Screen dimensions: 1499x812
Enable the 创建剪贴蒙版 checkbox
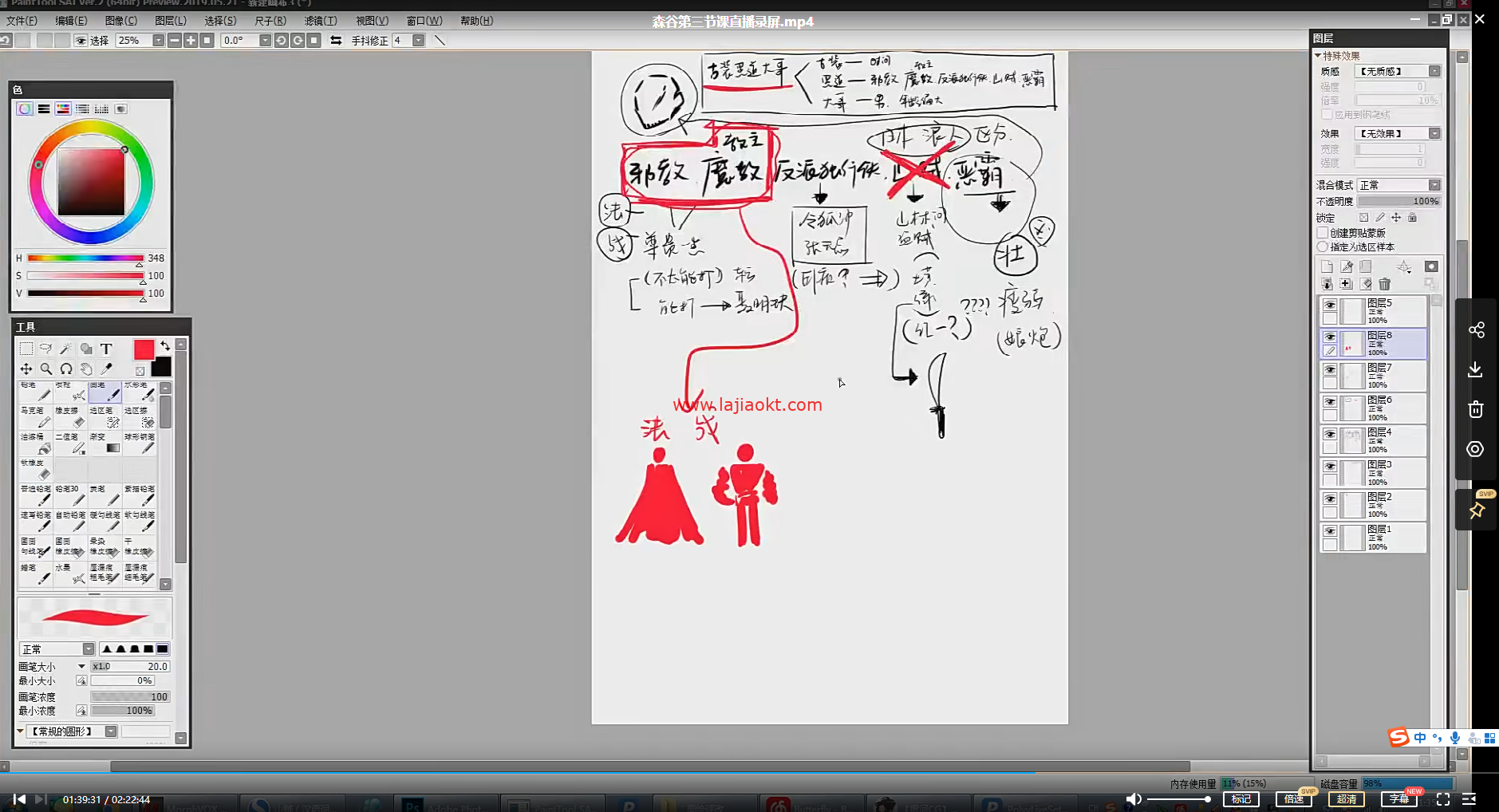(x=1323, y=233)
